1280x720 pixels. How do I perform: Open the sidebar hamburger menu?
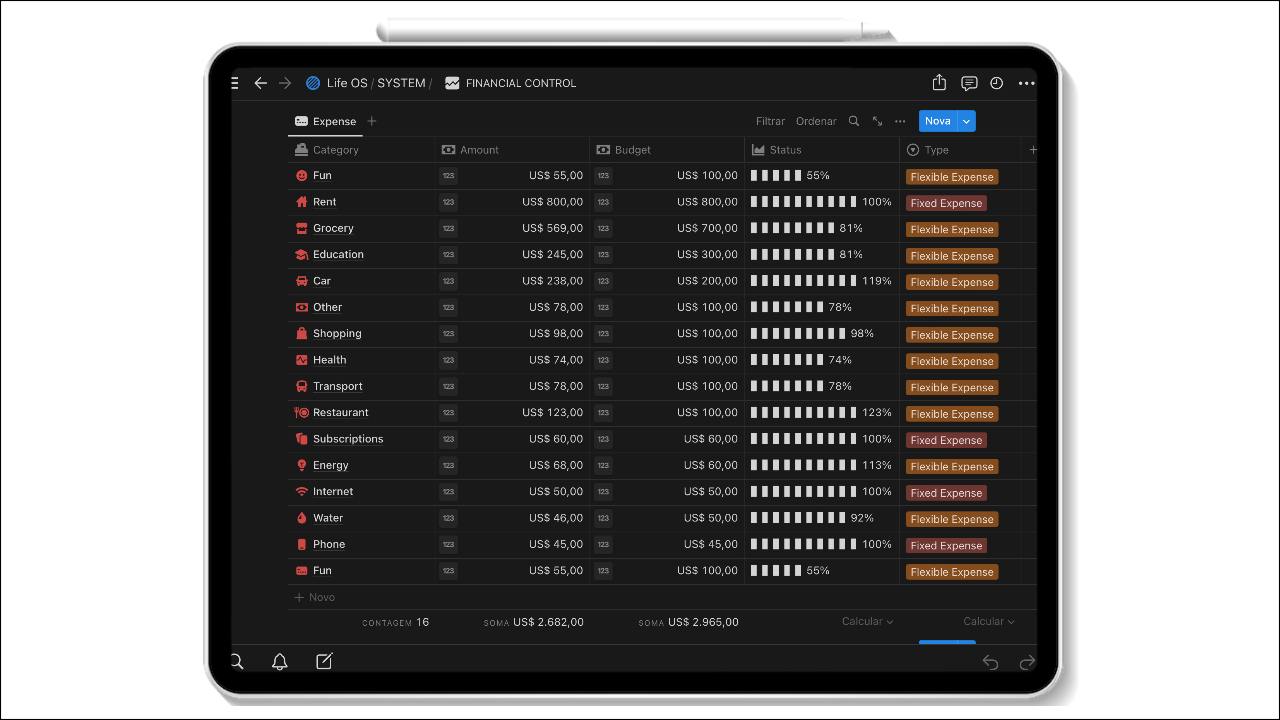(x=235, y=83)
